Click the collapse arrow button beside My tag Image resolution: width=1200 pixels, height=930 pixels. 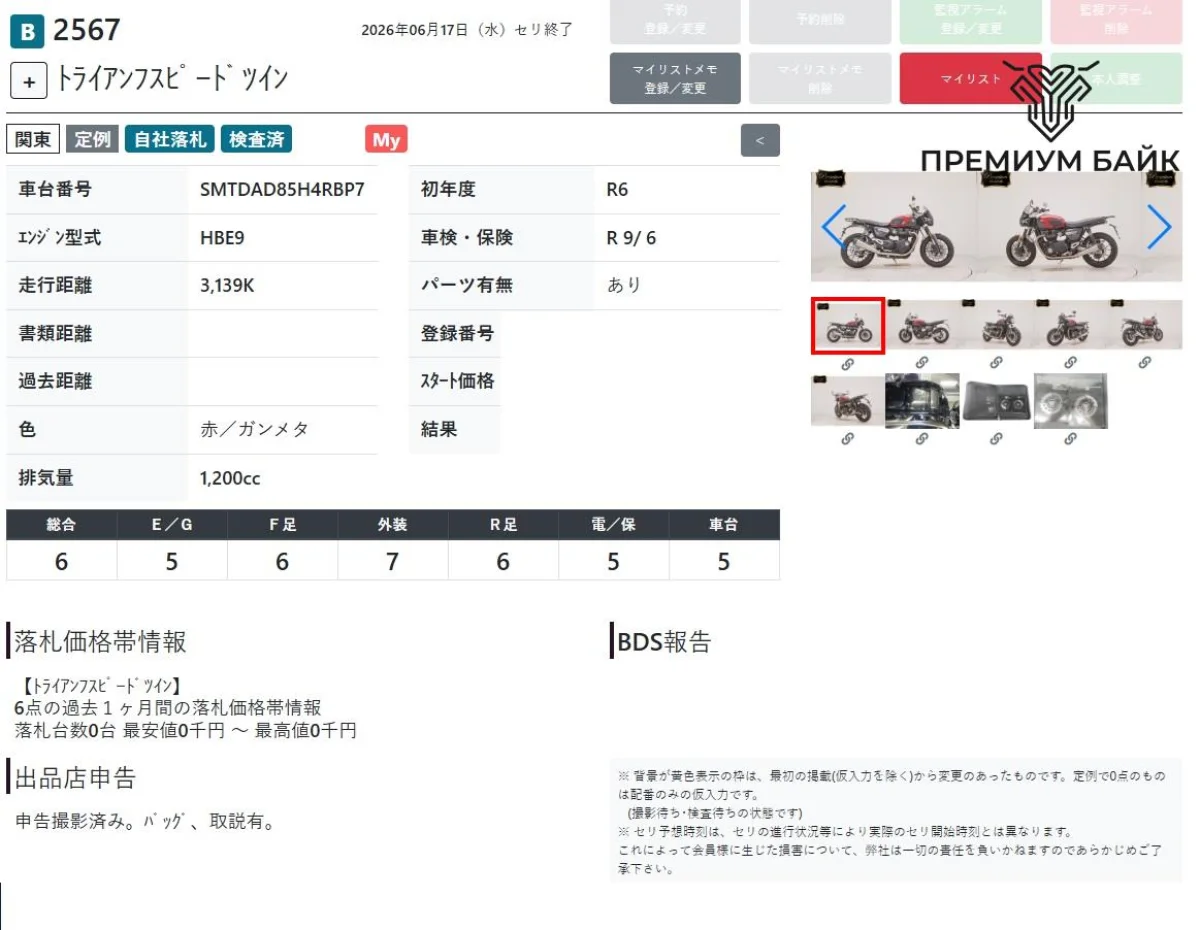pos(760,140)
